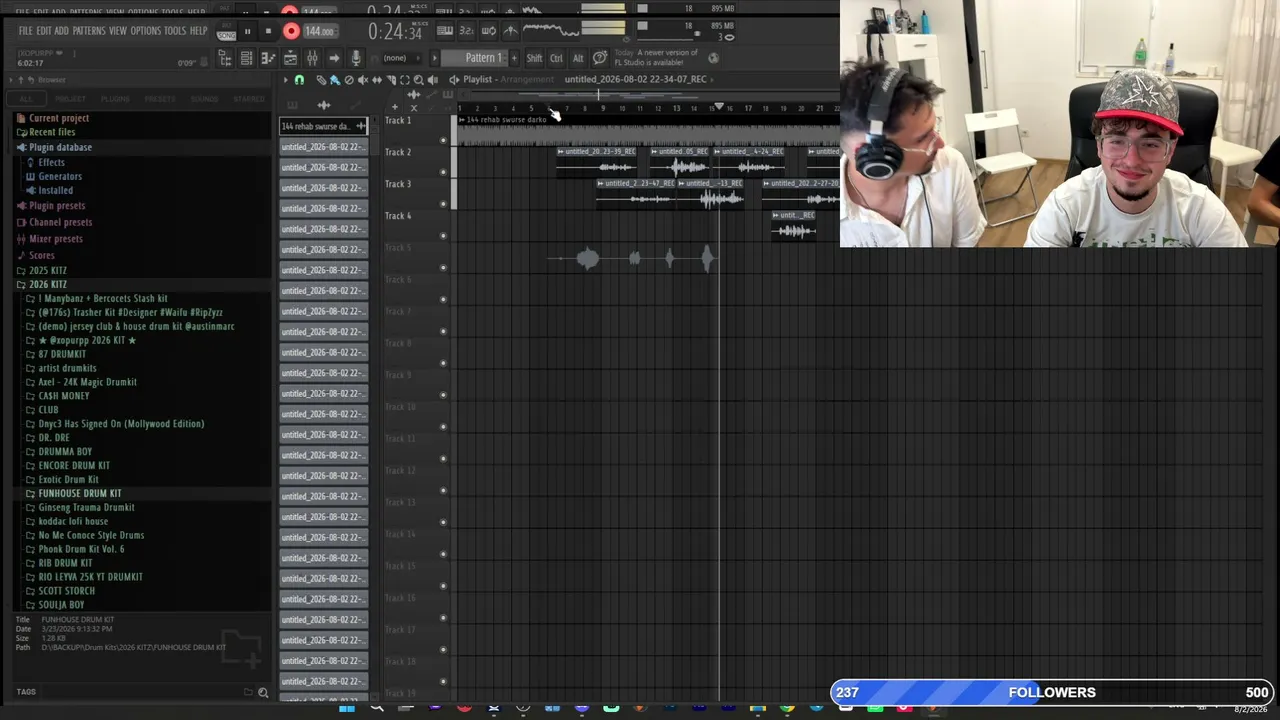Open the Generators subfolder
Viewport: 1280px width, 720px height.
[x=60, y=176]
